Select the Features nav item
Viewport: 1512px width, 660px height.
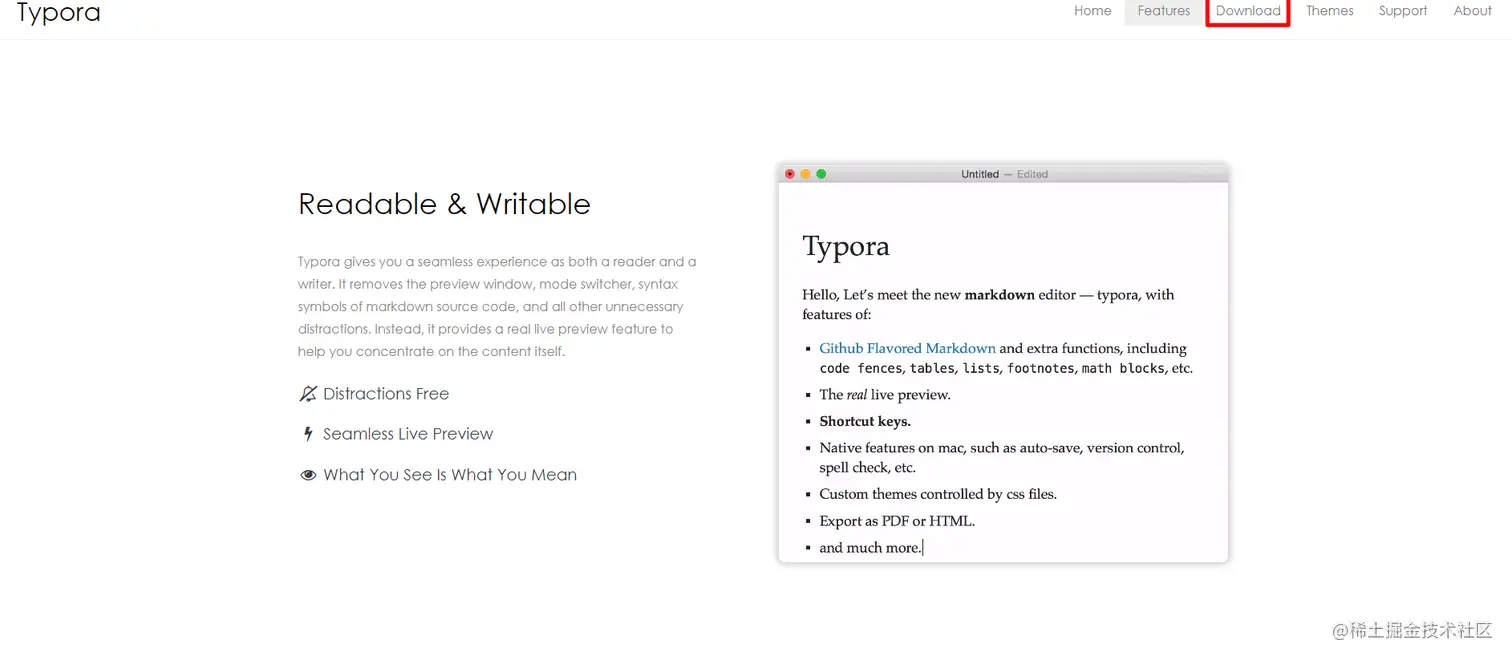1163,11
